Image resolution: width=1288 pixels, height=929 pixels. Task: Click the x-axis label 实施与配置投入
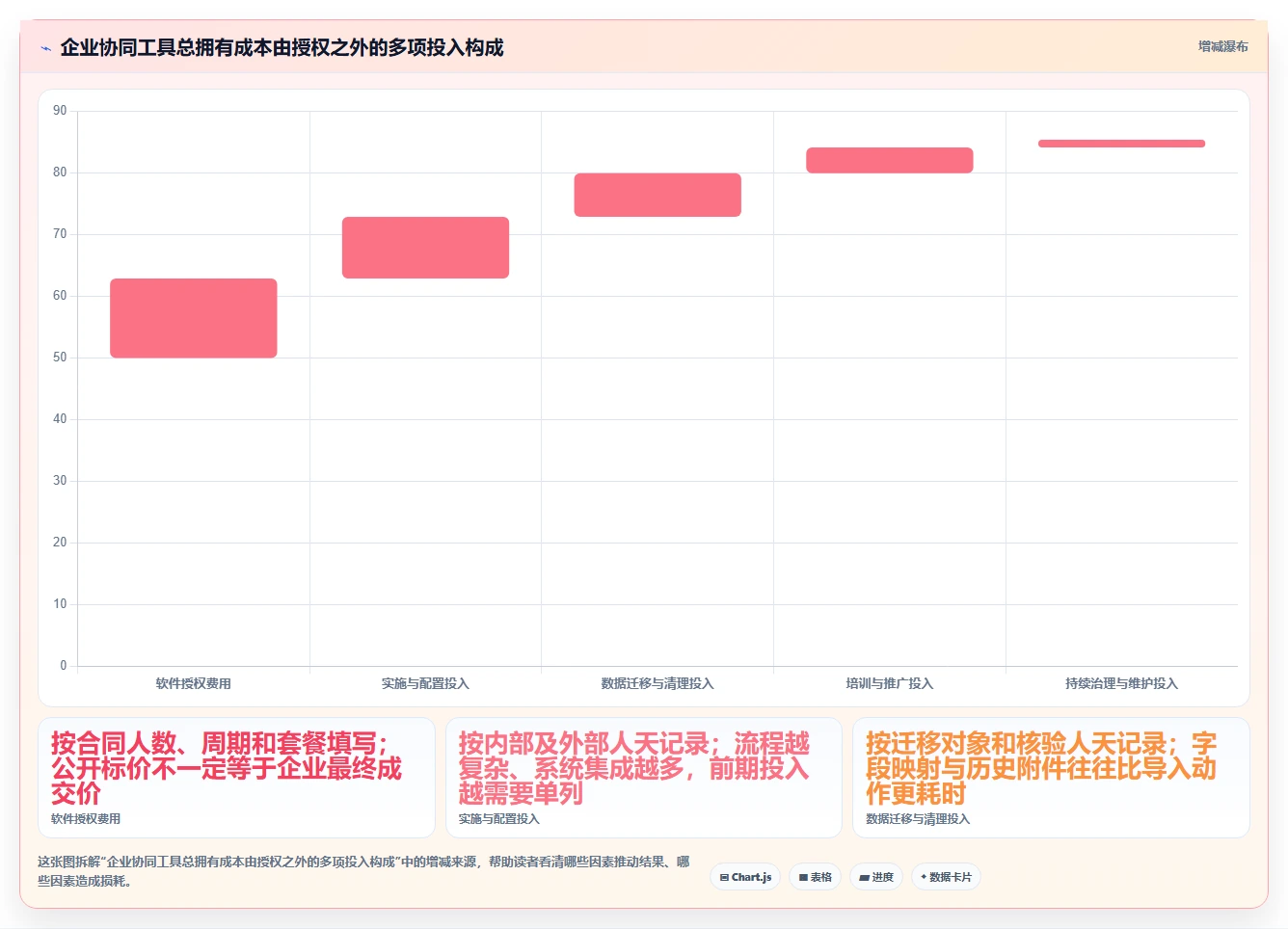(425, 683)
